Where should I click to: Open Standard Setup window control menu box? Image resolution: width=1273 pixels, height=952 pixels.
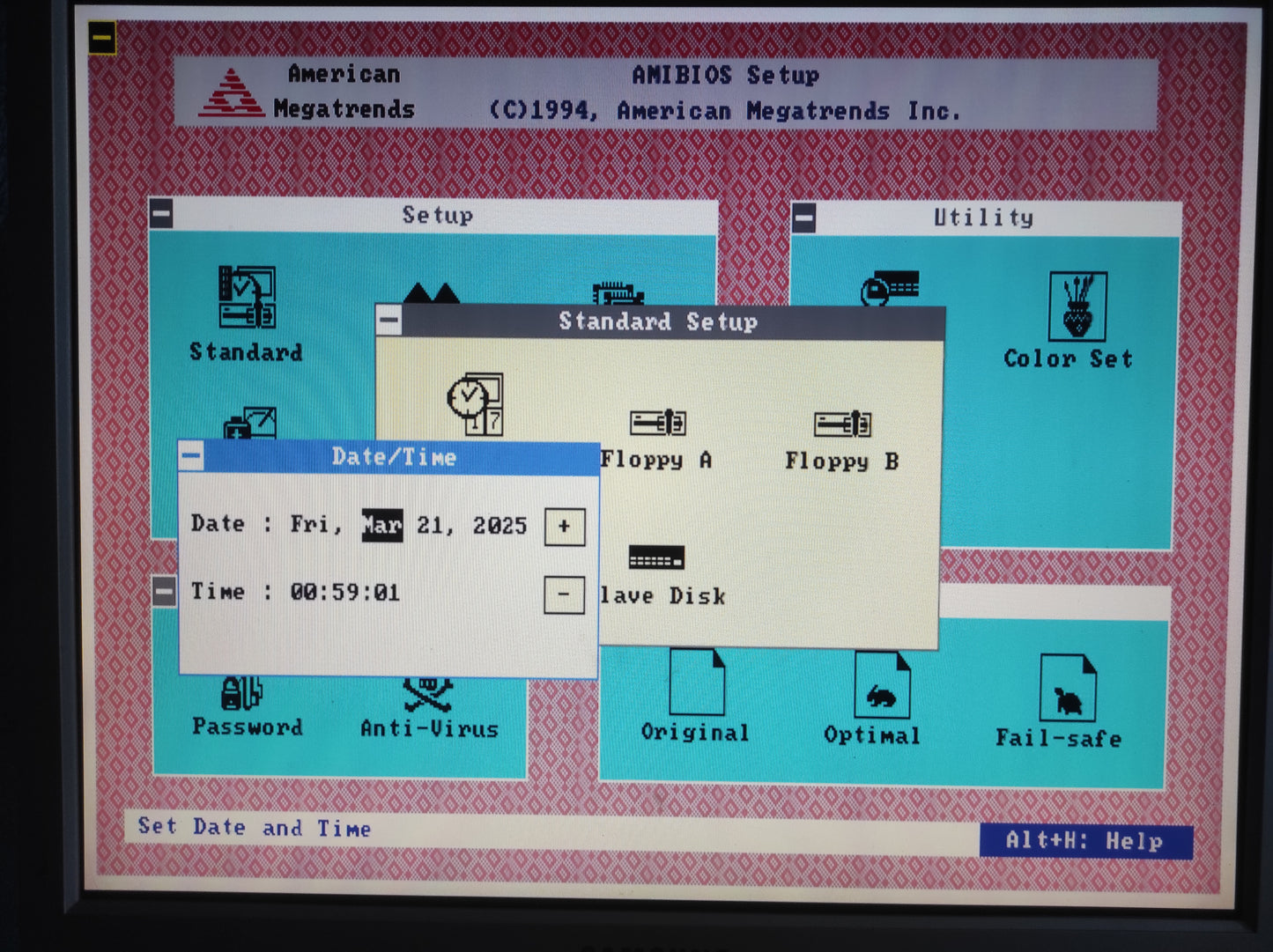point(389,321)
